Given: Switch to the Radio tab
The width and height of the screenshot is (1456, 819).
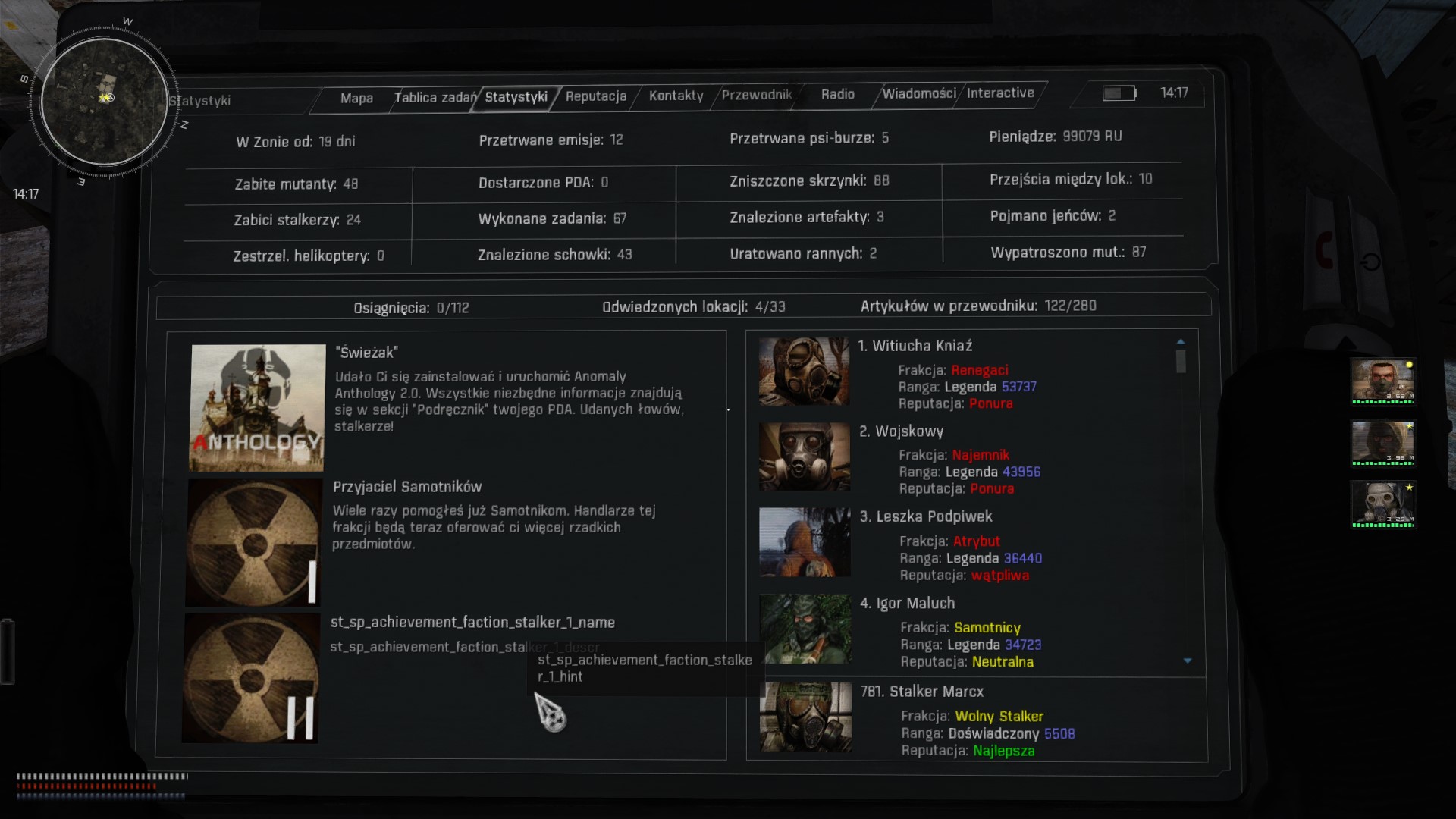Looking at the screenshot, I should (837, 94).
